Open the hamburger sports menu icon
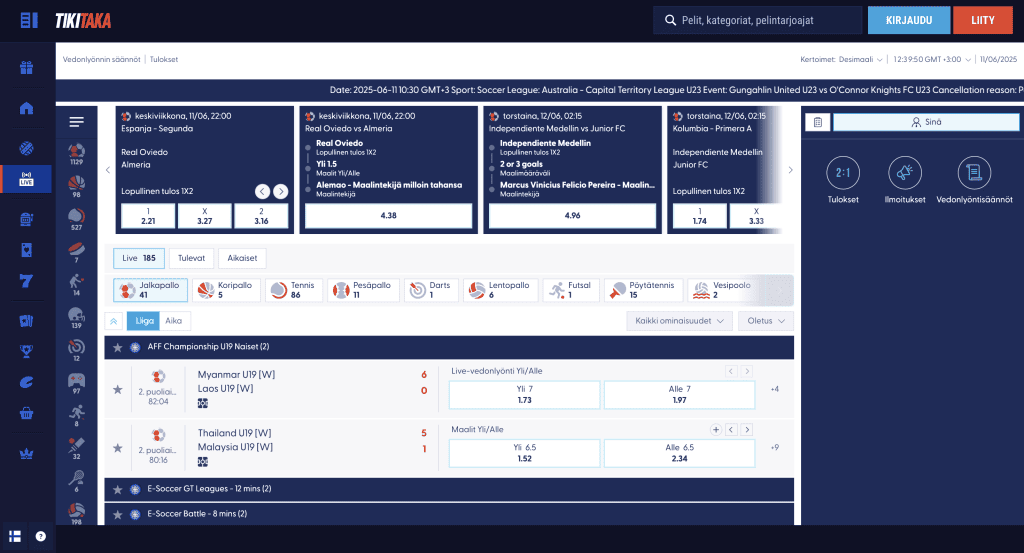The width and height of the screenshot is (1024, 553). pos(76,121)
